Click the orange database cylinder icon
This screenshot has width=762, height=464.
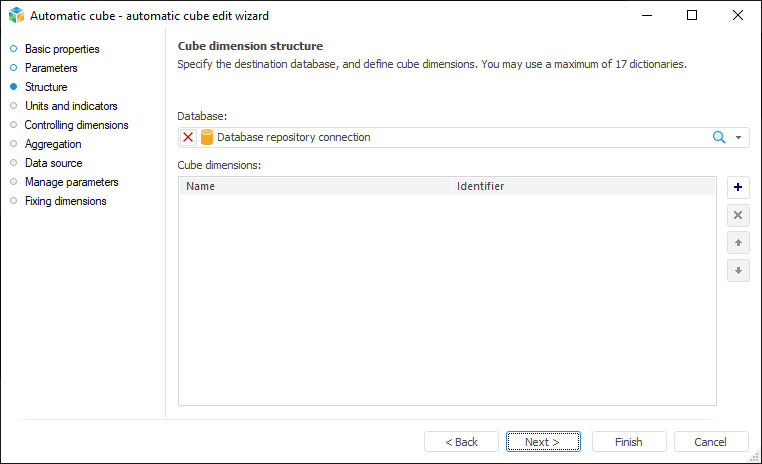tap(207, 137)
